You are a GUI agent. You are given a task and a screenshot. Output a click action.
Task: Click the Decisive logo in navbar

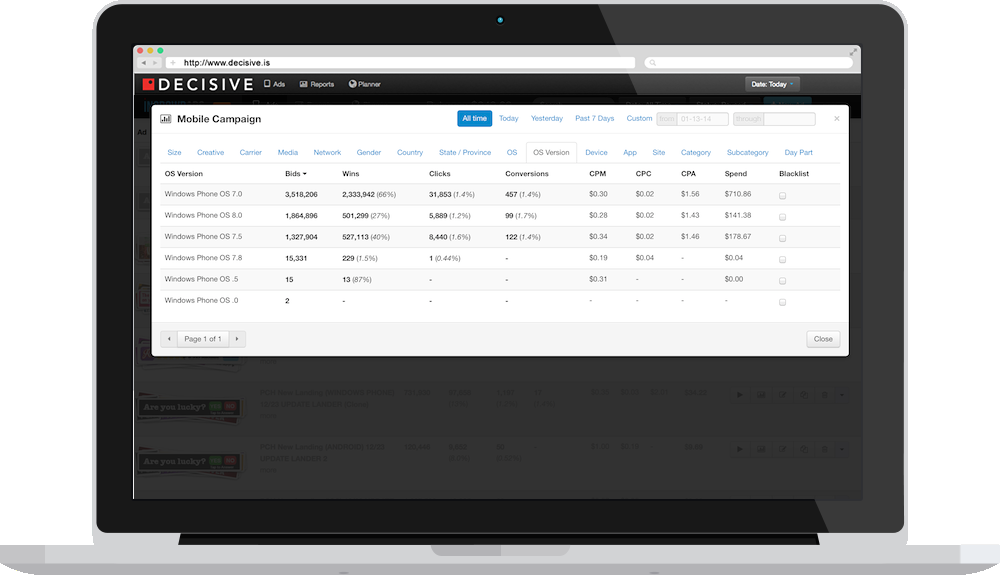[197, 84]
